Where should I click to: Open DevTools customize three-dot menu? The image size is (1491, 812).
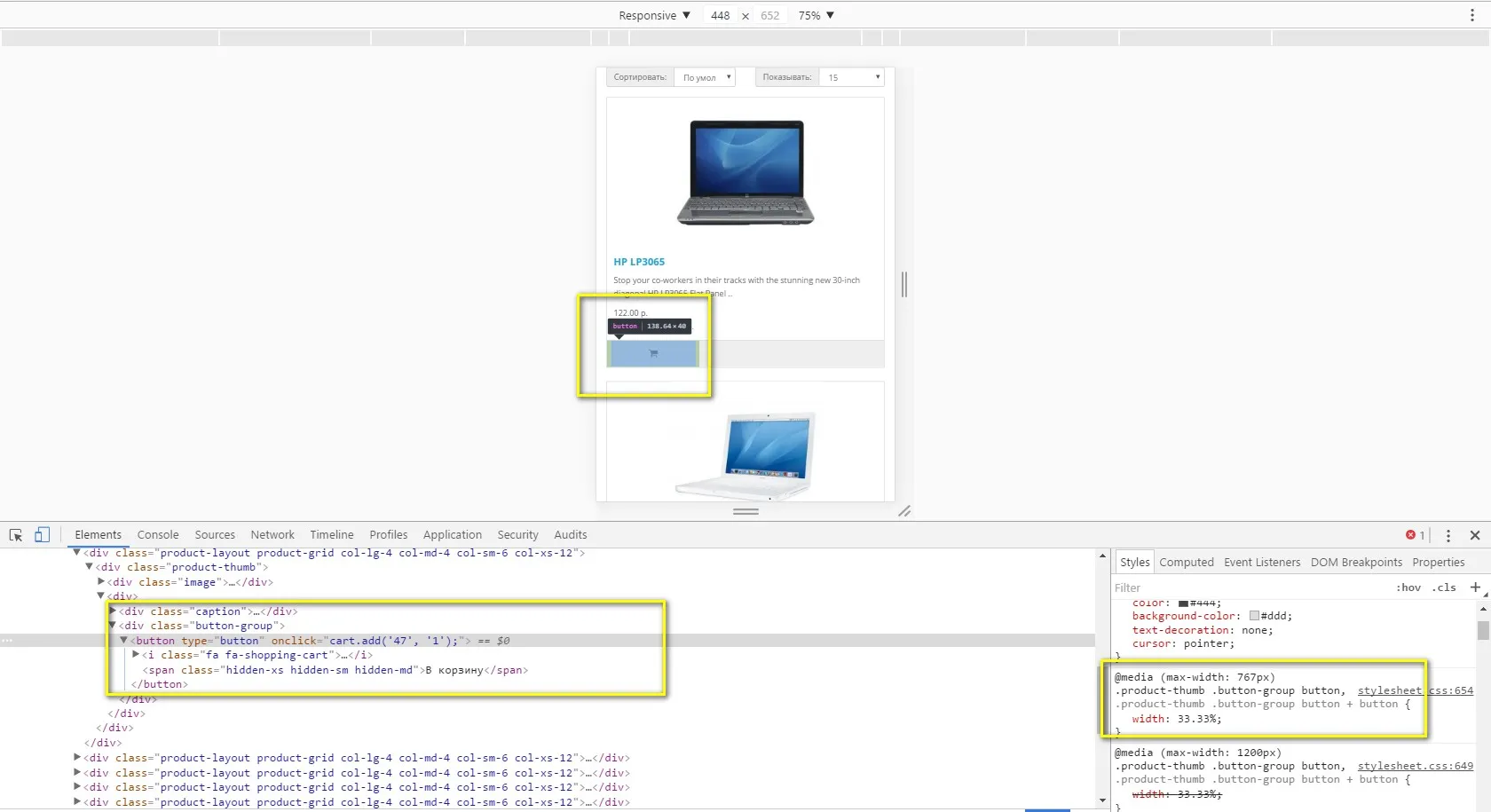pos(1448,535)
